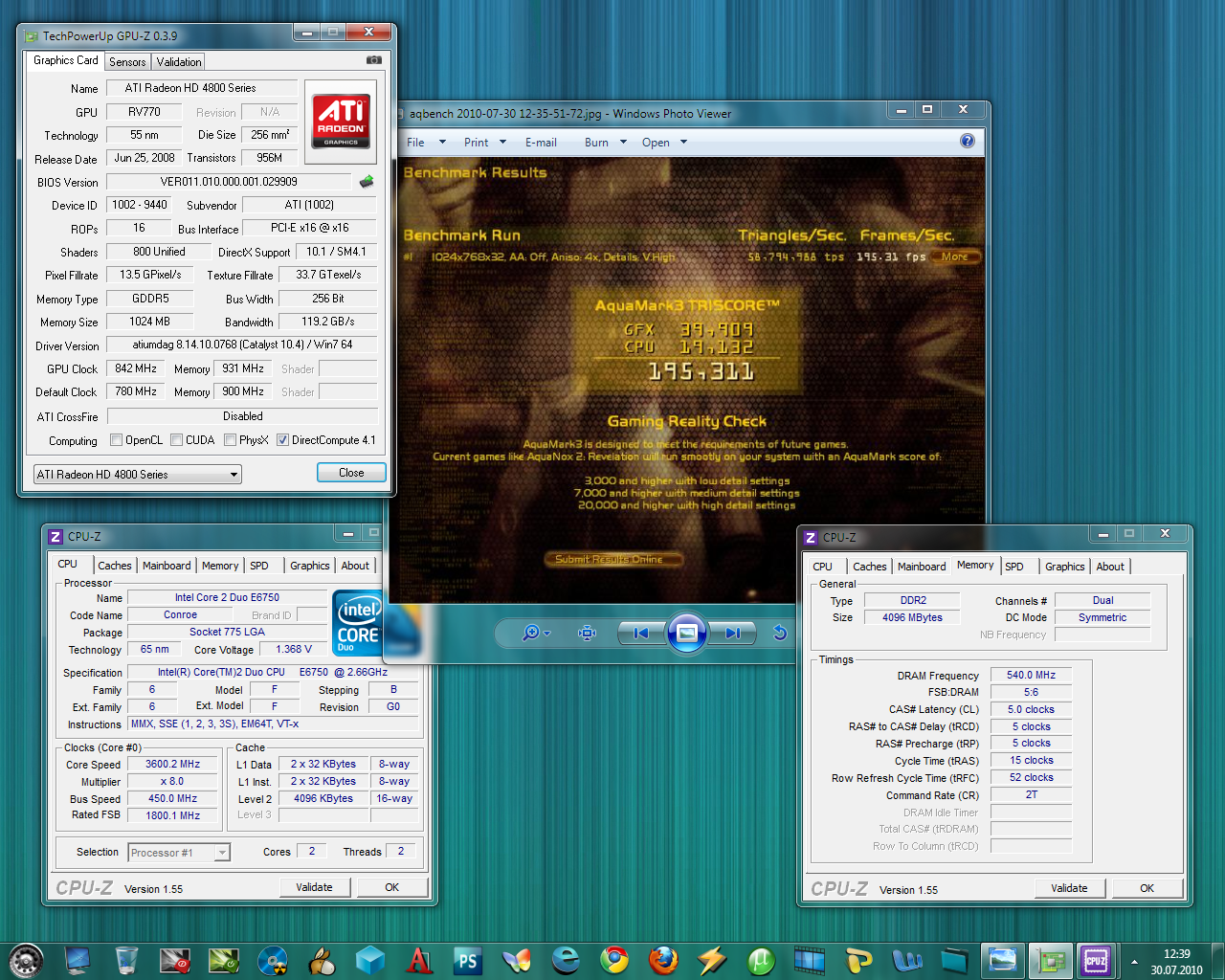Click OK in the right CPU-Z window
The width and height of the screenshot is (1225, 980).
coord(1147,888)
